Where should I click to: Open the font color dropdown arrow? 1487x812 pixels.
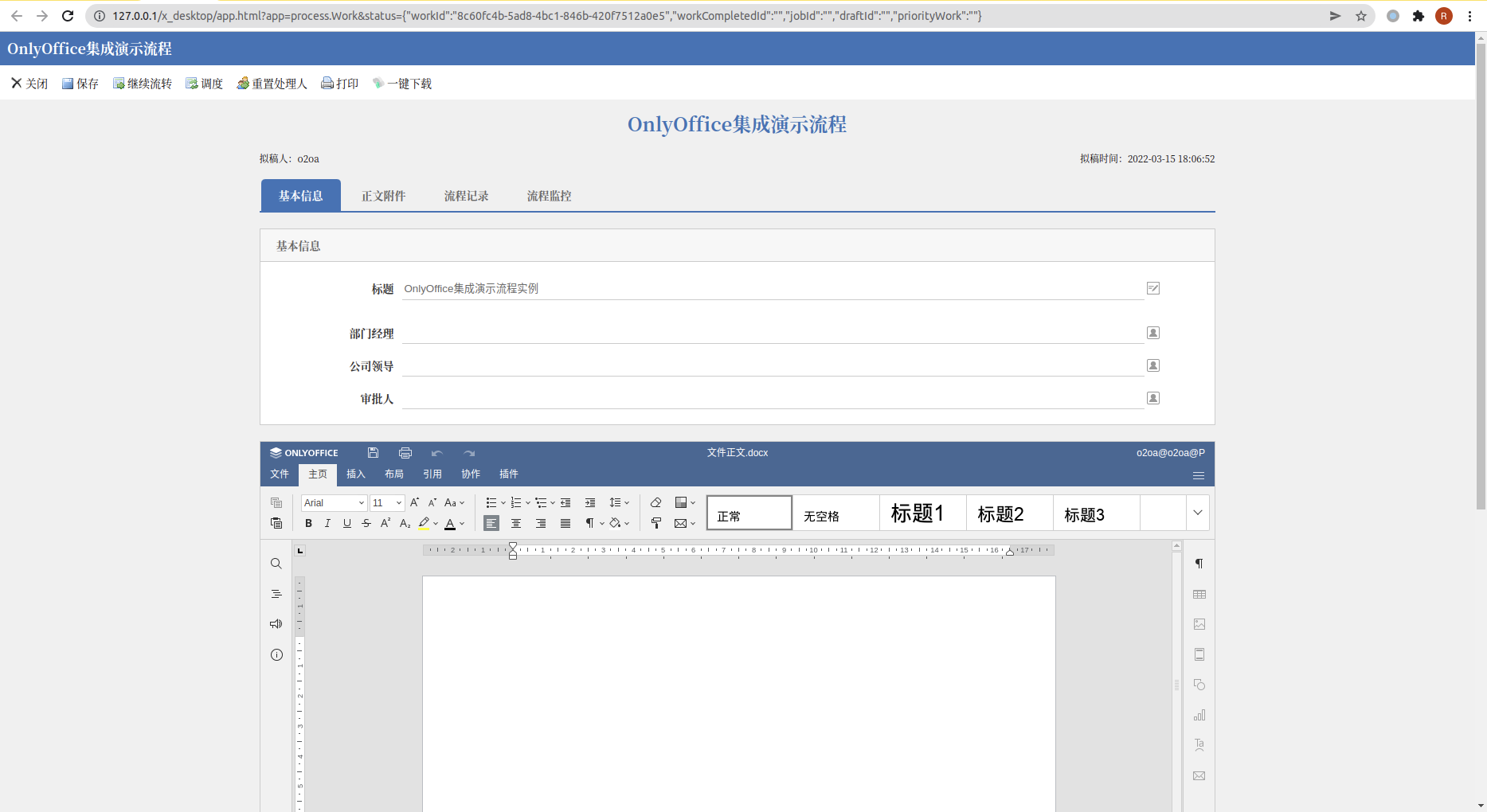tap(462, 524)
